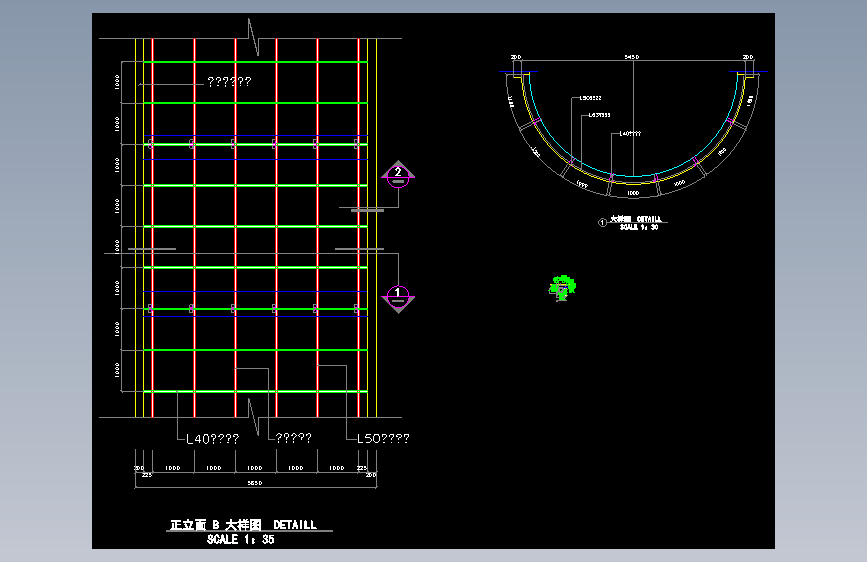Select the green tree symbol
The height and width of the screenshot is (562, 867).
pyautogui.click(x=562, y=288)
